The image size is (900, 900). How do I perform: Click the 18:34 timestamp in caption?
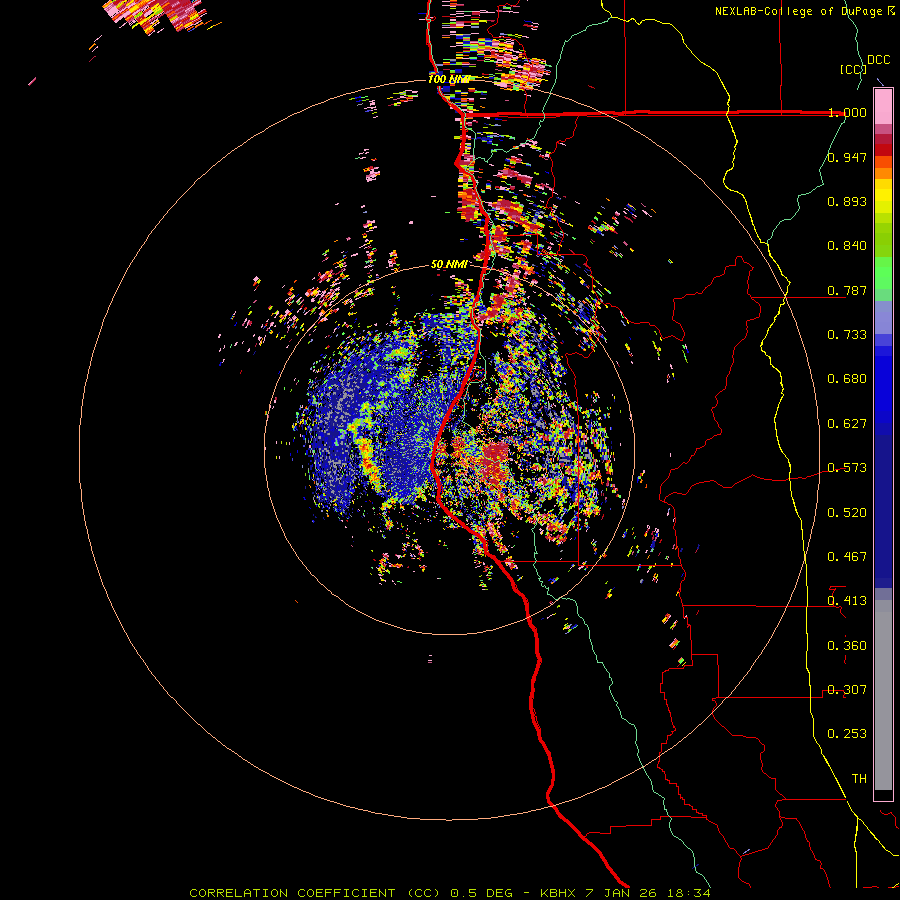pos(689,893)
